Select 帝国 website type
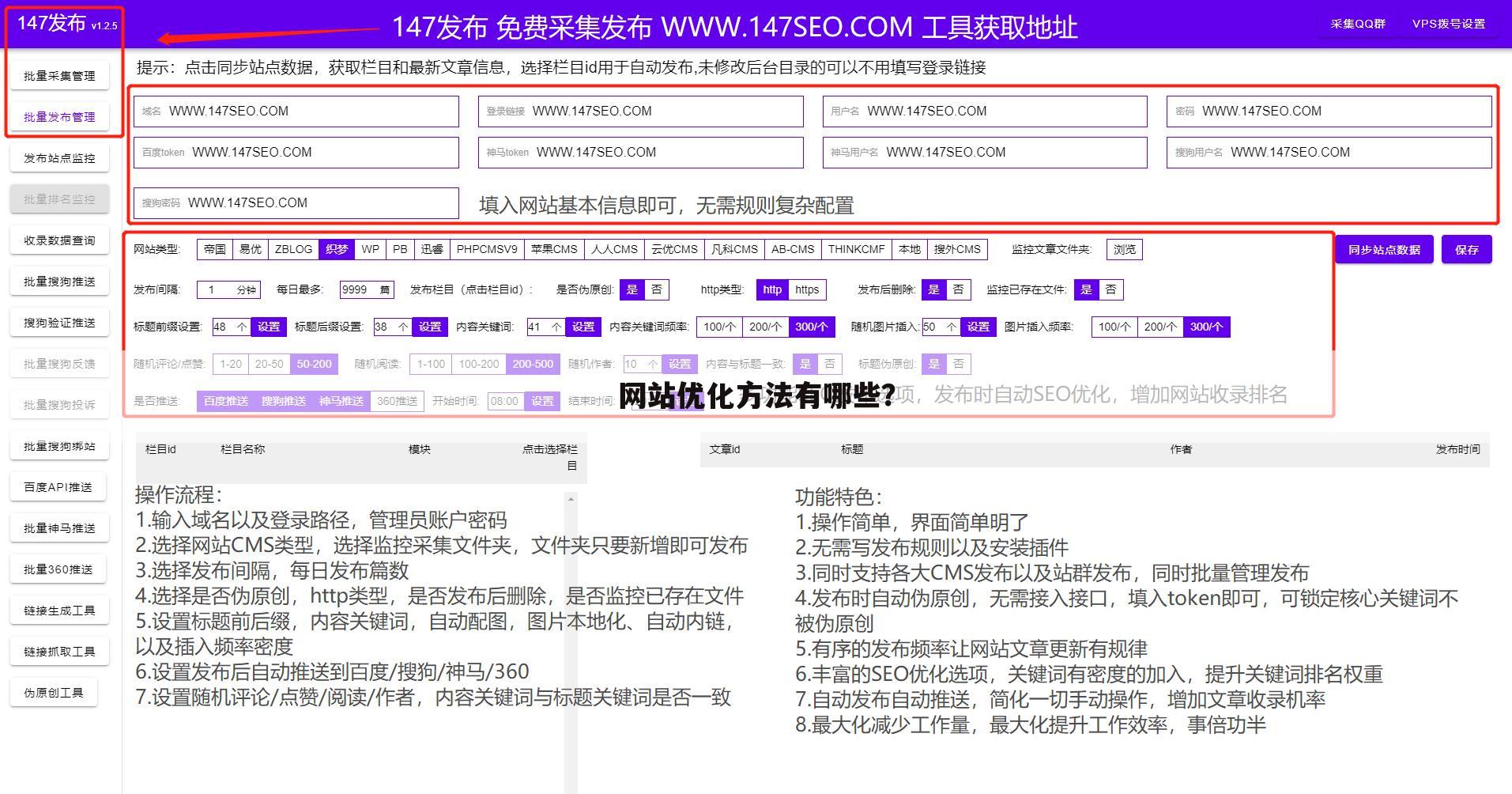 215,249
